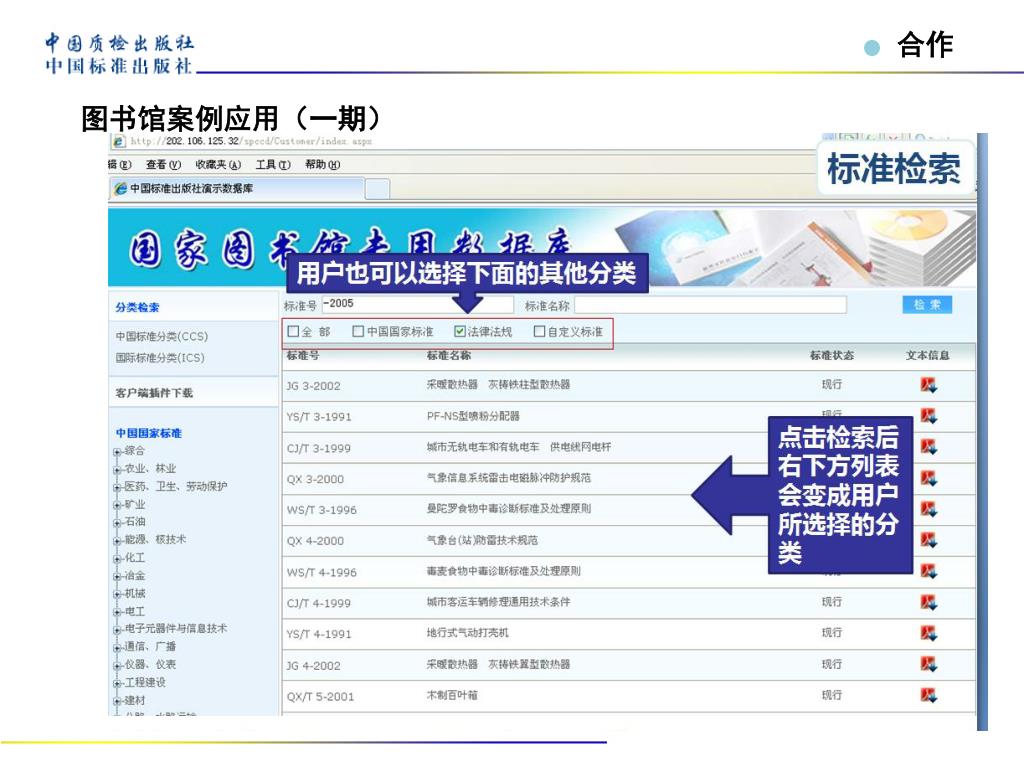Check the 自定义标准 checkbox
The height and width of the screenshot is (768, 1024).
(539, 332)
